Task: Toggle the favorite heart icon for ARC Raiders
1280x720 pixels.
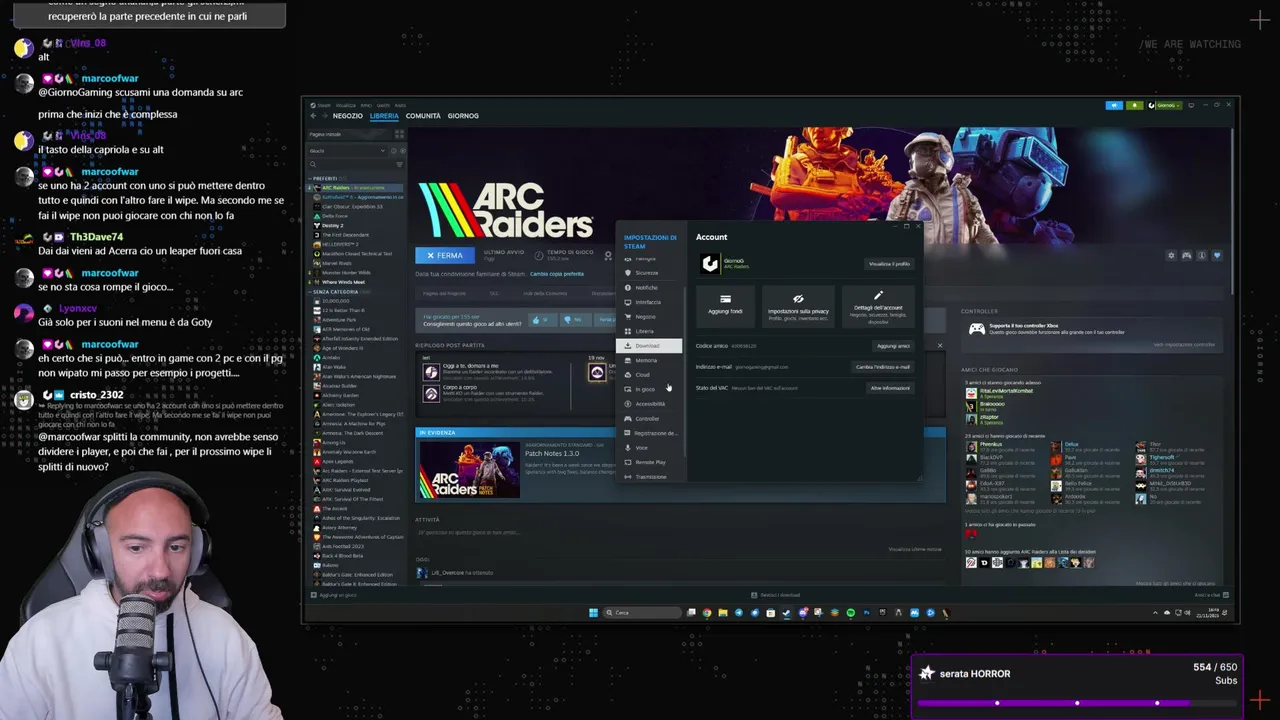Action: (x=1217, y=255)
